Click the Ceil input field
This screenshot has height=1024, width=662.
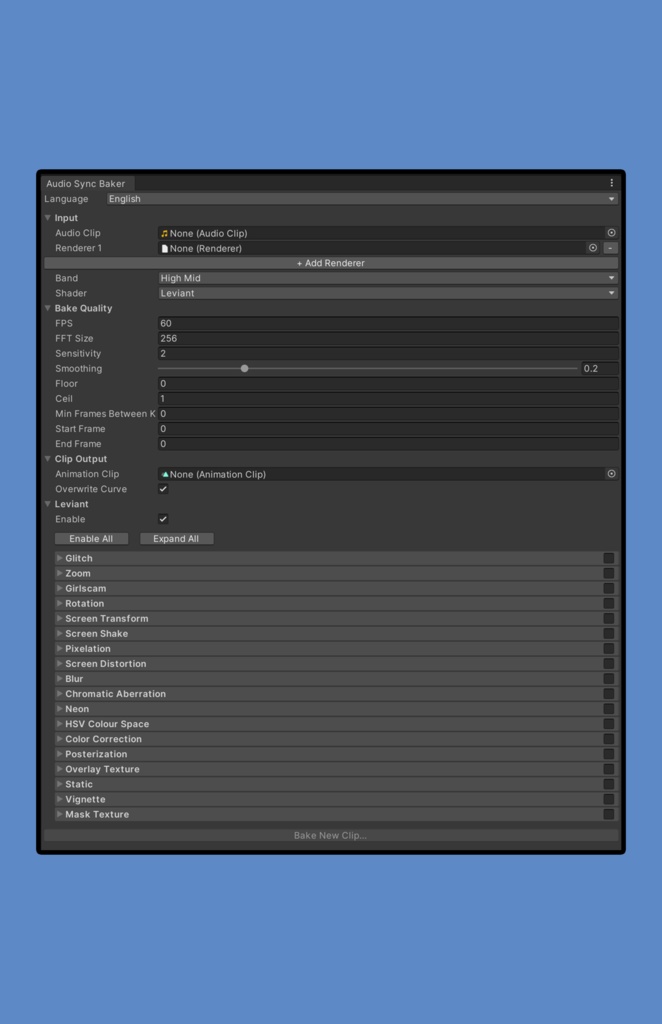click(388, 398)
